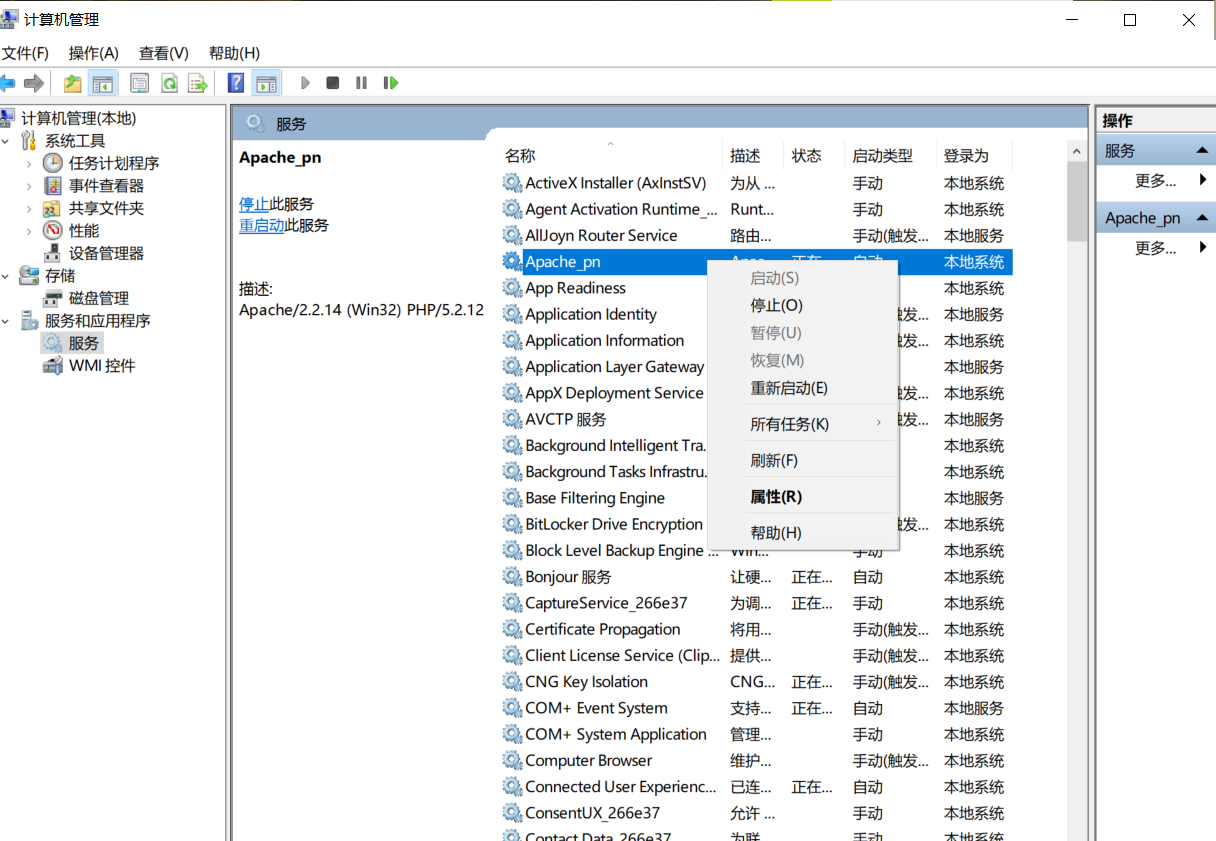This screenshot has width=1216, height=841.
Task: Select the Certificate Propagation service row
Action: pos(756,630)
